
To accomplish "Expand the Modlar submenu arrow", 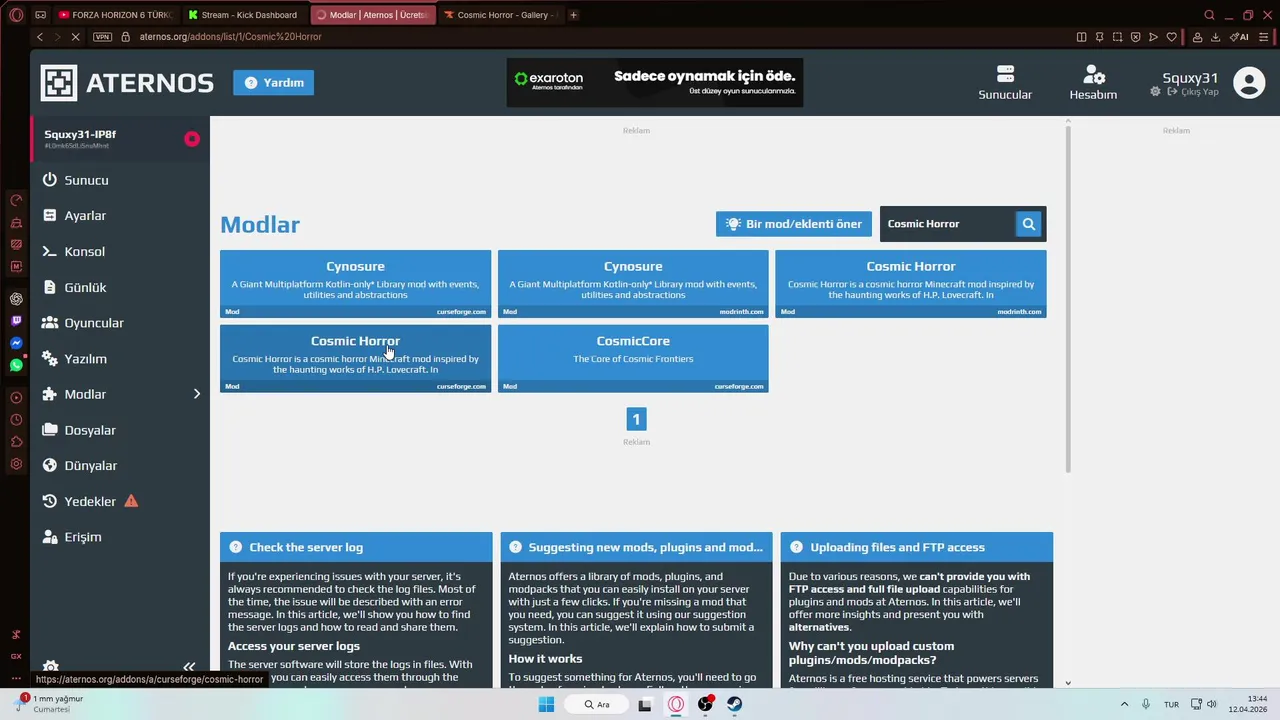I will (x=197, y=394).
